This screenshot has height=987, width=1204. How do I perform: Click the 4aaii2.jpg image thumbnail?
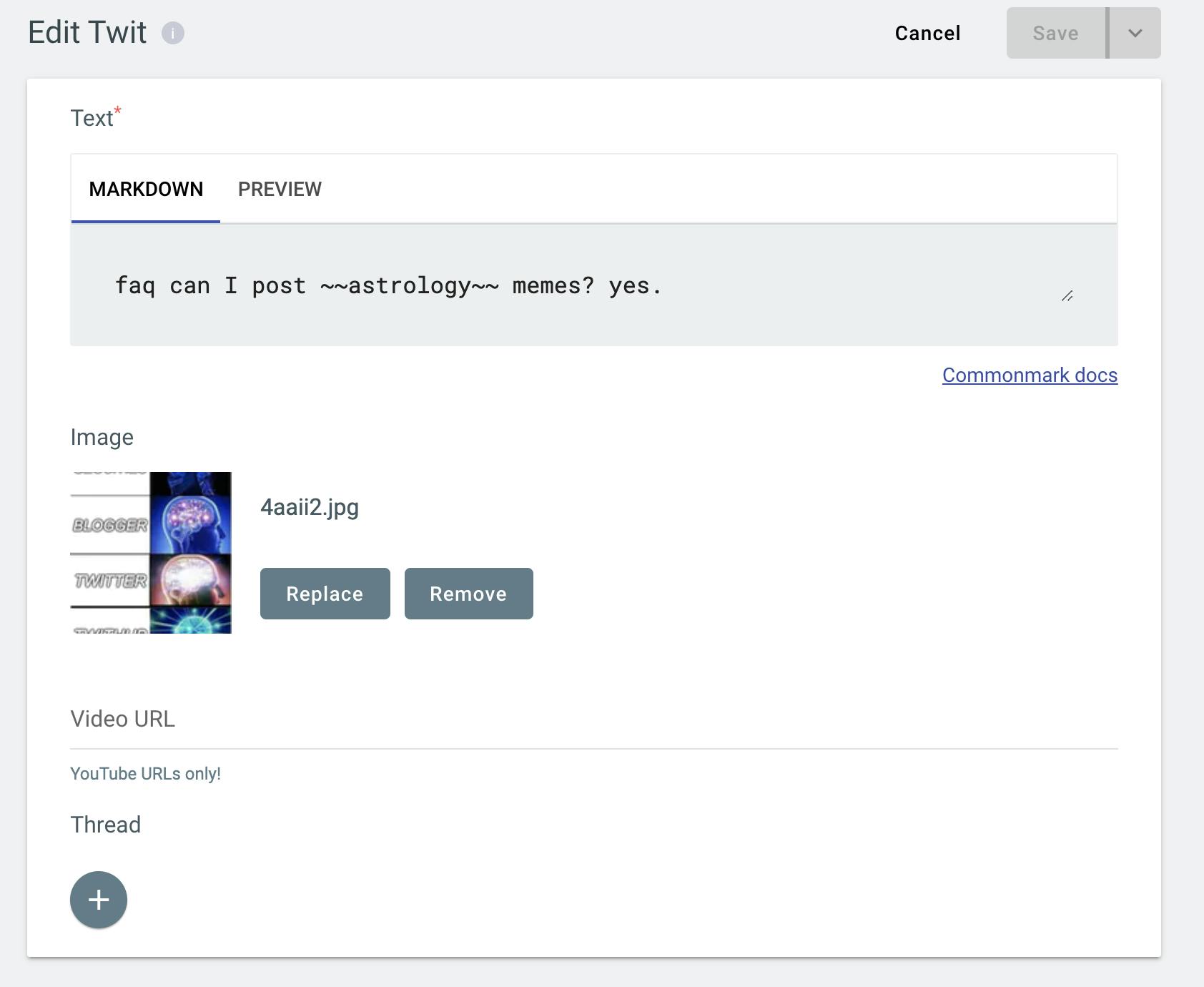pyautogui.click(x=151, y=553)
